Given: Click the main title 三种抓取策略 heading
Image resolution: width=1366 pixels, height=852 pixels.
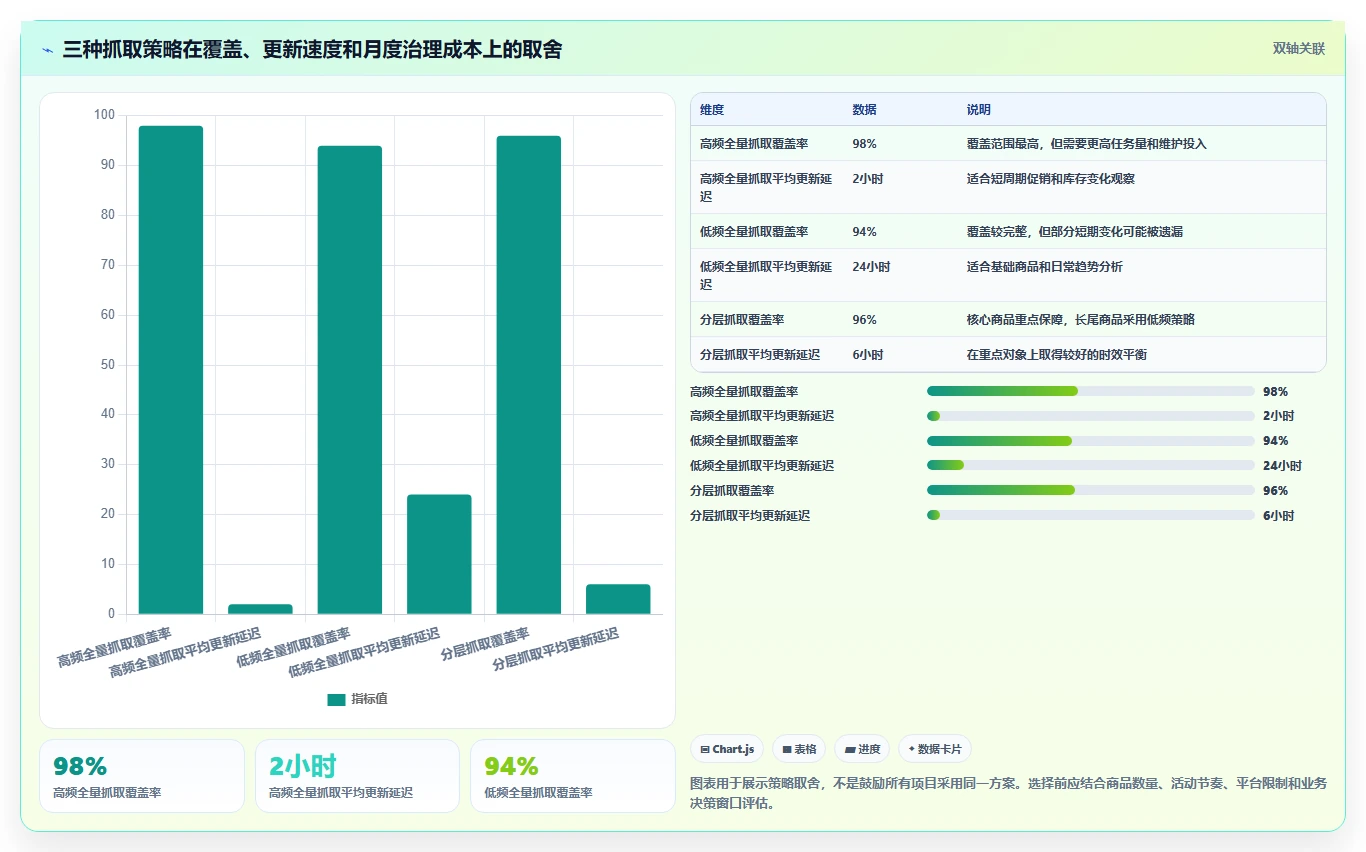Looking at the screenshot, I should click(312, 49).
